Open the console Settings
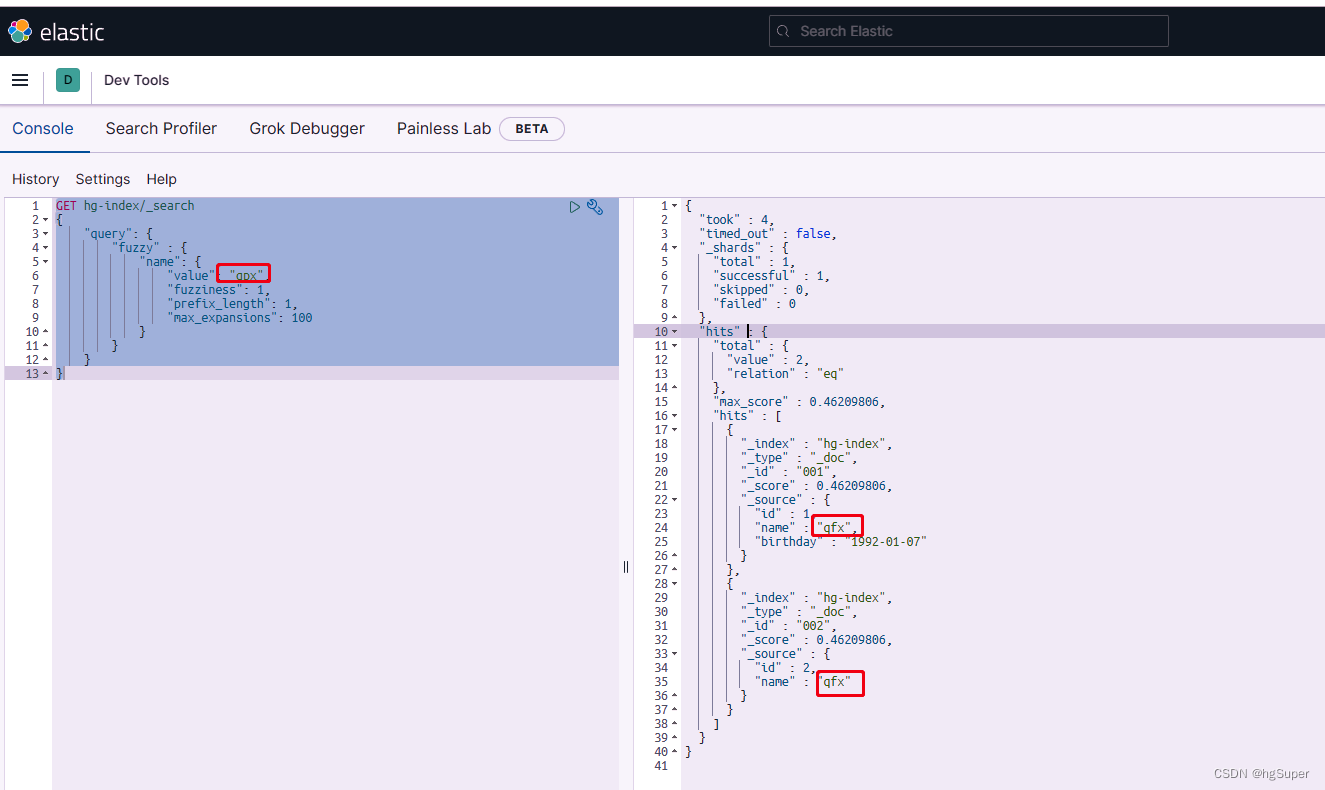1325x790 pixels. (102, 179)
